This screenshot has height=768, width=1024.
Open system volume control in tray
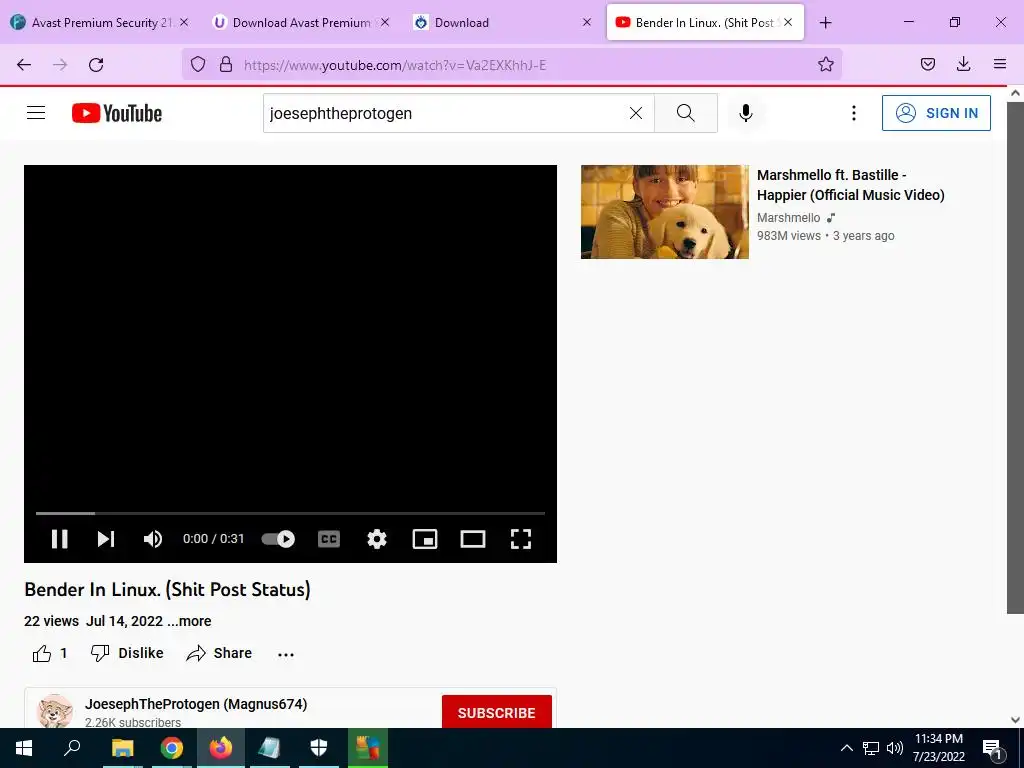coord(895,748)
